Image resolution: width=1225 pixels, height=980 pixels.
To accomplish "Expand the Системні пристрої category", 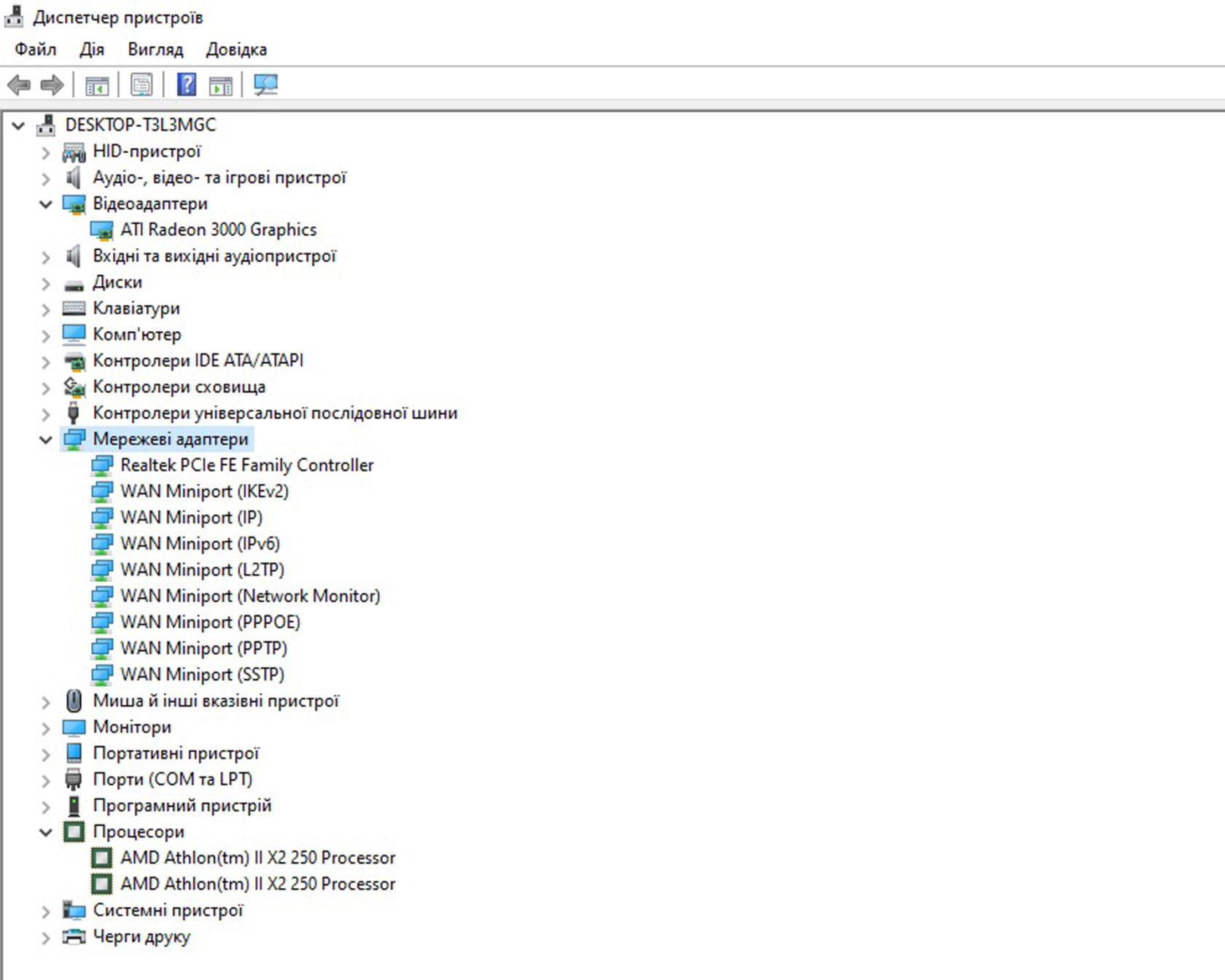I will 46,911.
